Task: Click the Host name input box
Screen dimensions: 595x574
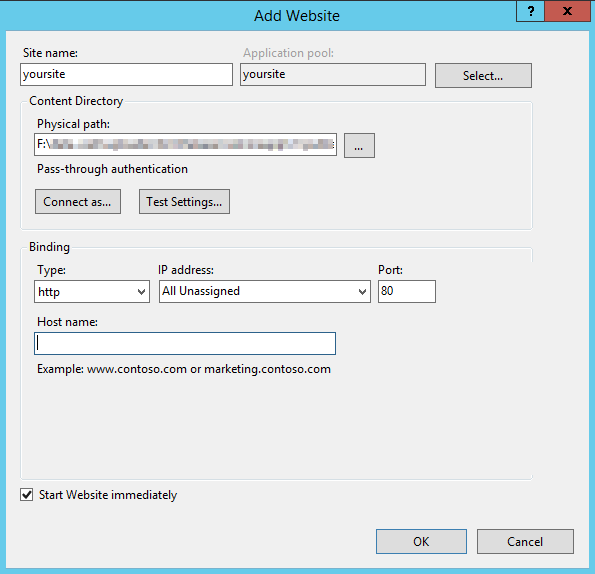Action: tap(185, 343)
